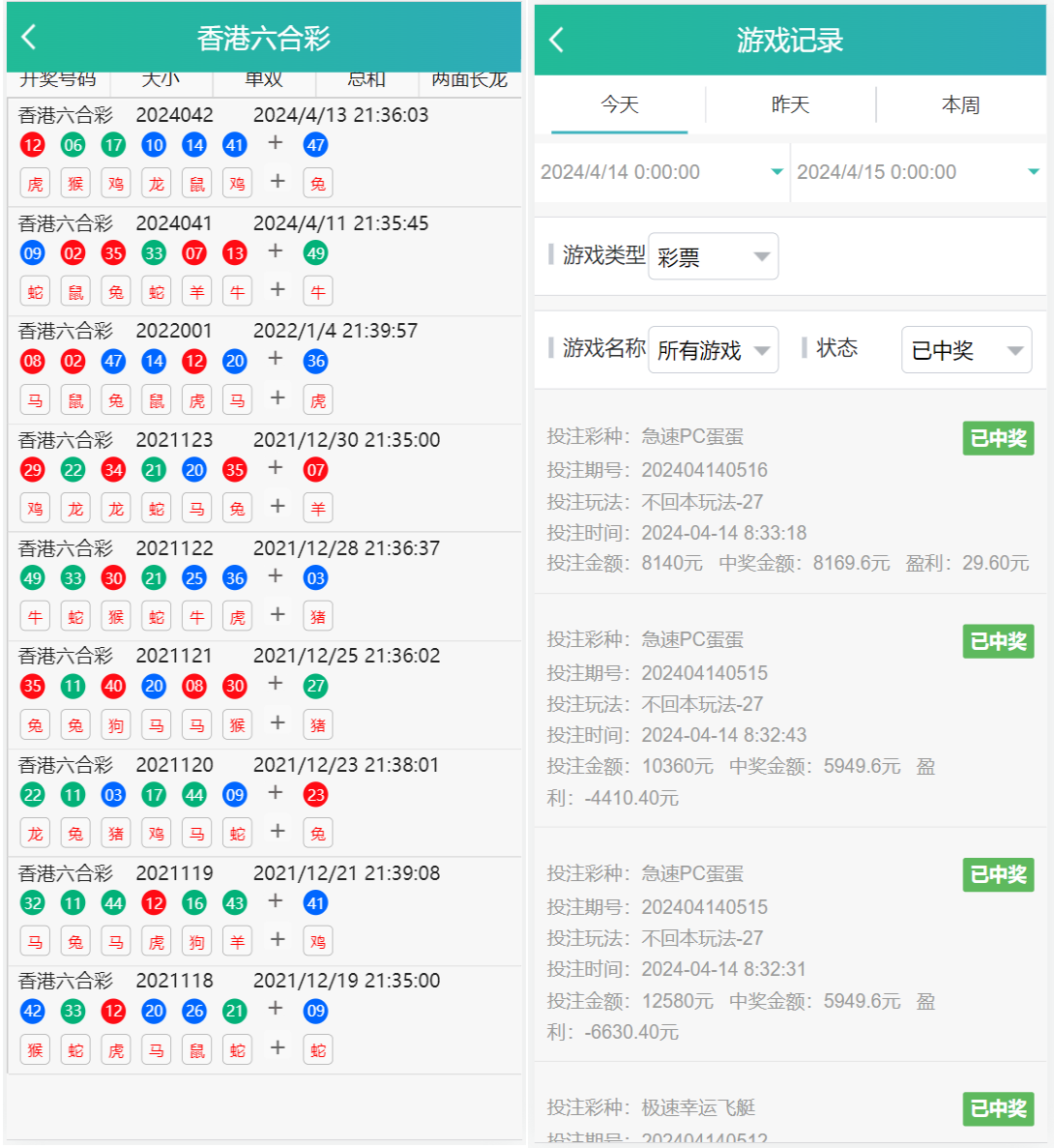Click 已中奖 badge for period 202404140516
1054x1148 pixels.
click(x=998, y=438)
